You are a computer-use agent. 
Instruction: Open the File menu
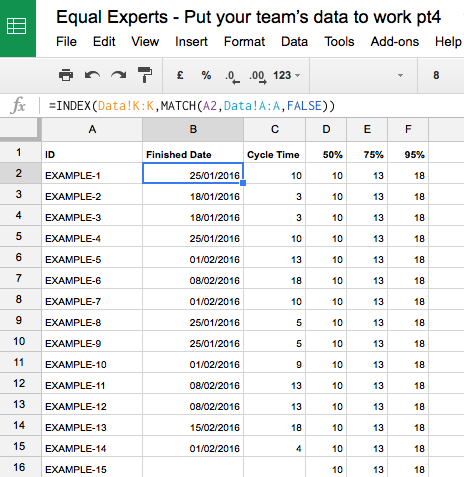tap(66, 42)
